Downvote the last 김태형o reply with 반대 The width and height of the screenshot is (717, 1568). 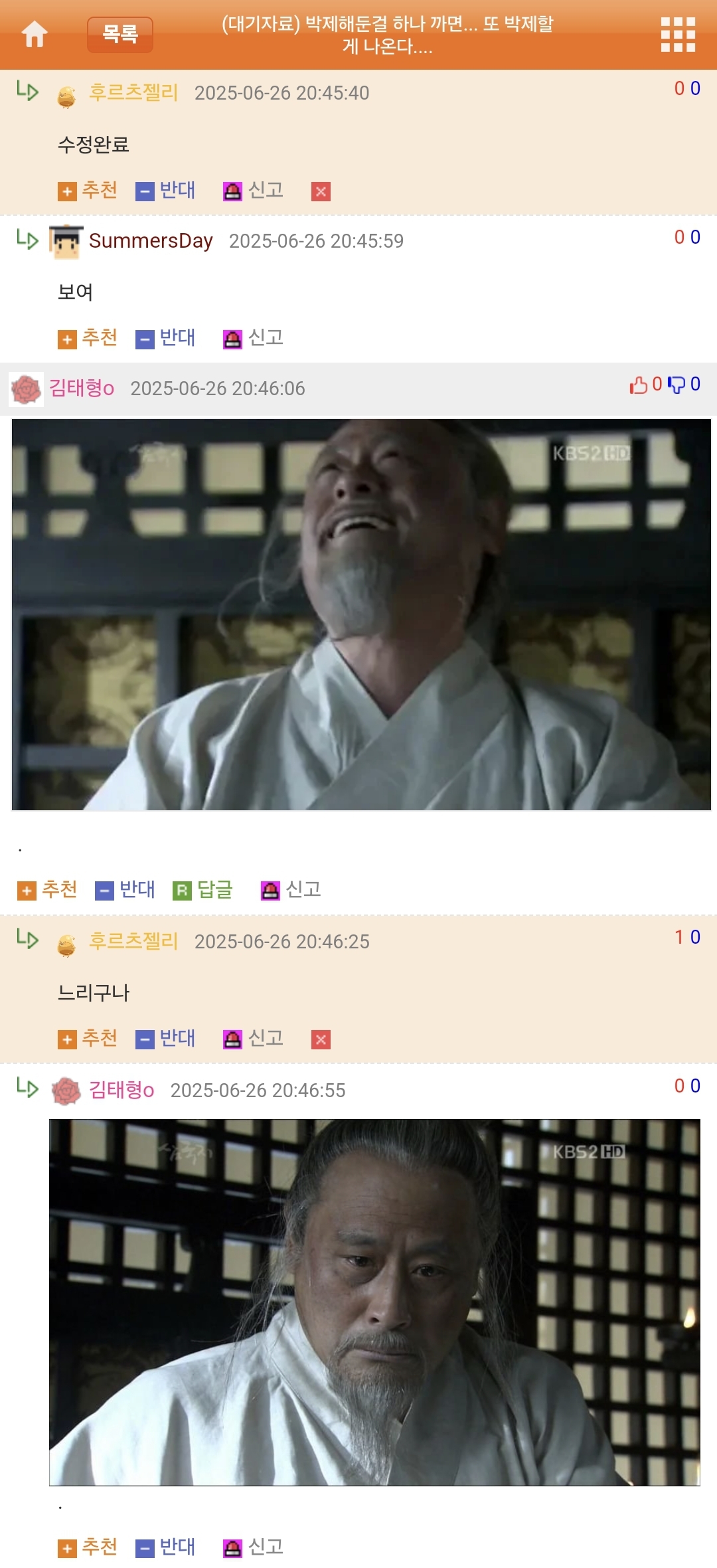click(x=165, y=1548)
